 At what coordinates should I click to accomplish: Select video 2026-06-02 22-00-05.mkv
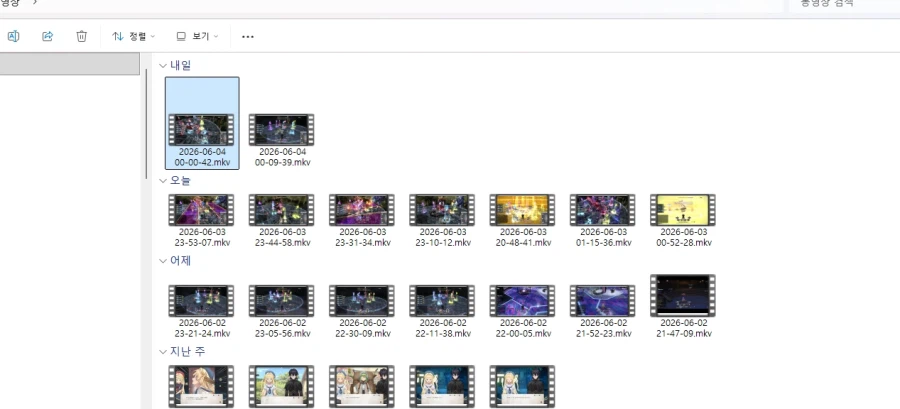[523, 311]
